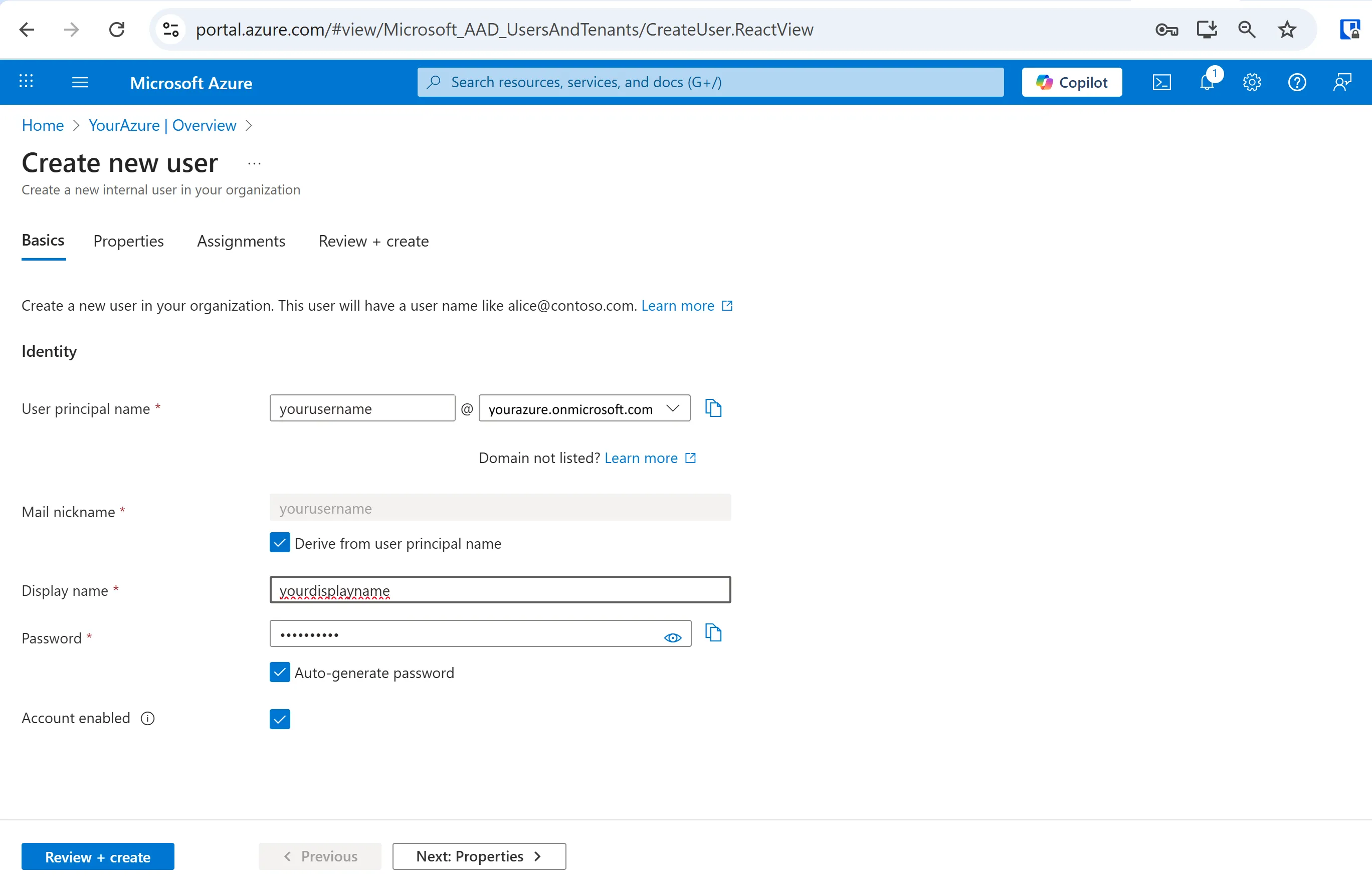Click Next: Properties button
Screen dimensions: 1372x889
(478, 856)
